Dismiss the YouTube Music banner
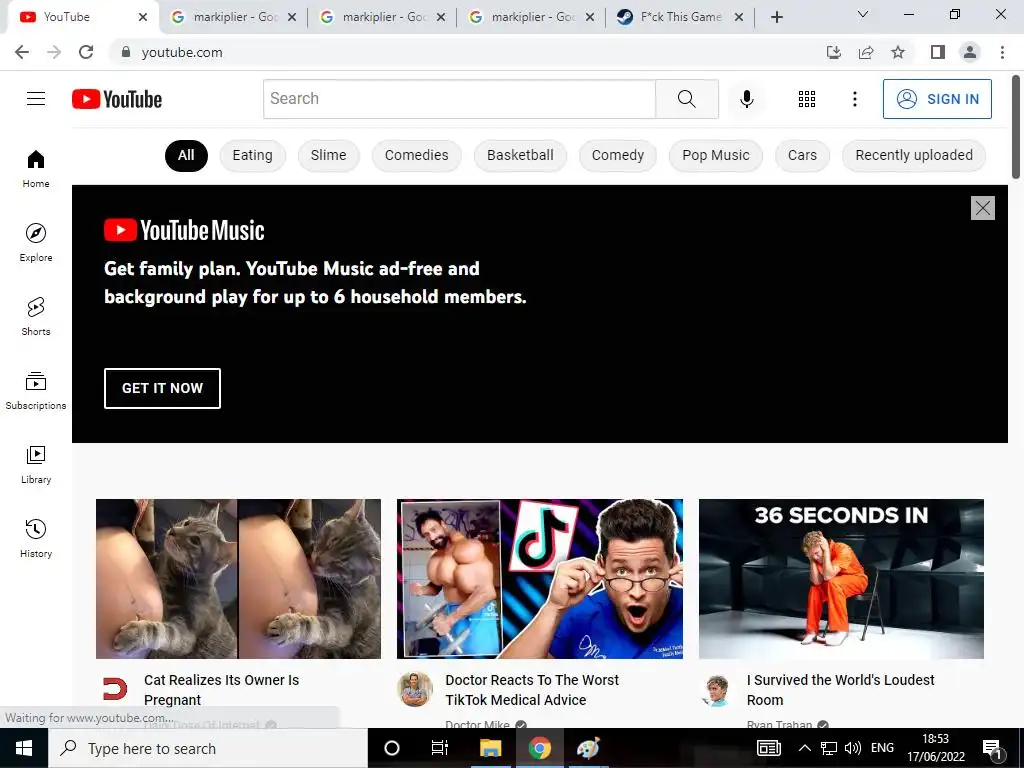The width and height of the screenshot is (1024, 768). click(982, 208)
